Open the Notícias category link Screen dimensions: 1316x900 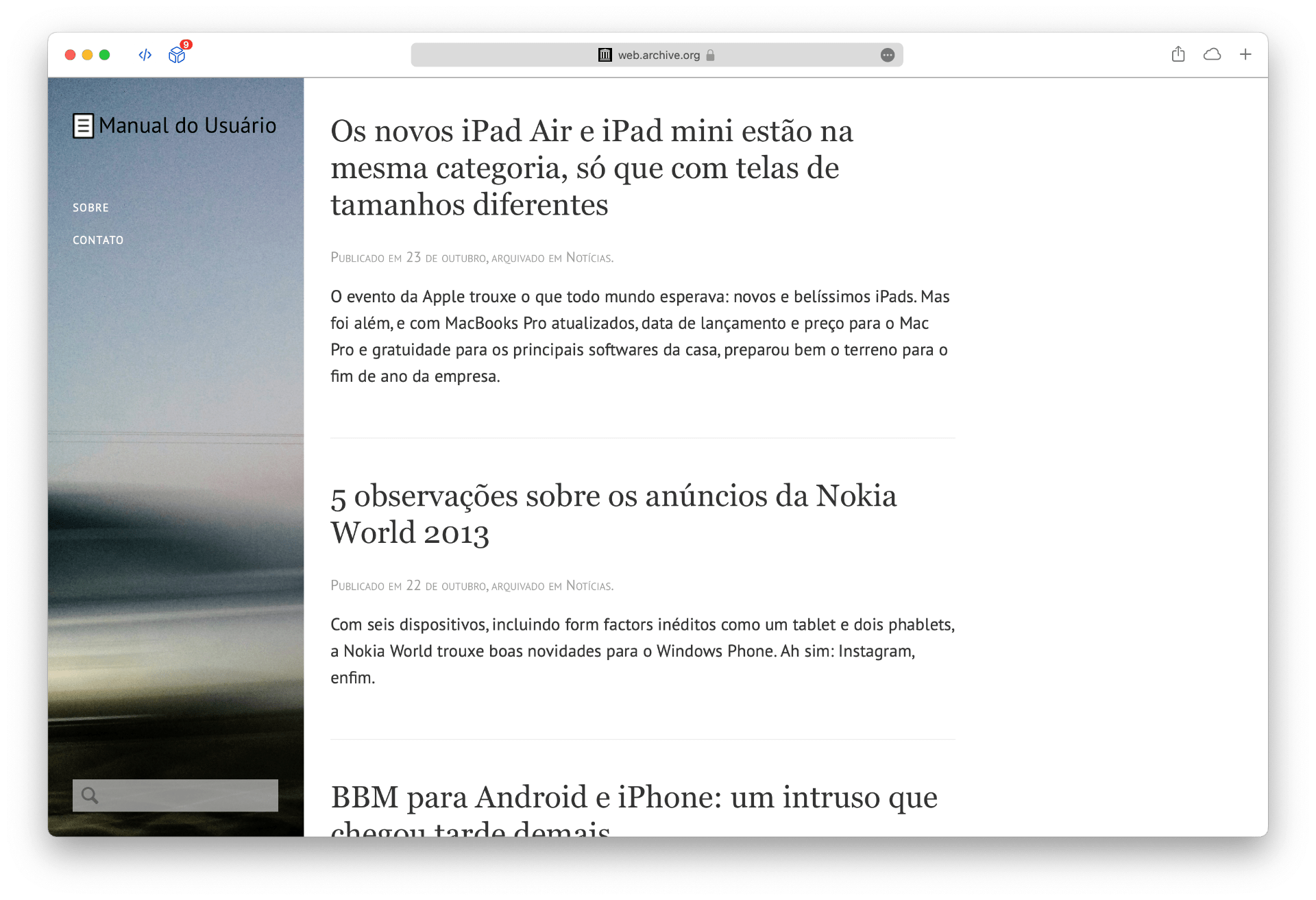[588, 258]
